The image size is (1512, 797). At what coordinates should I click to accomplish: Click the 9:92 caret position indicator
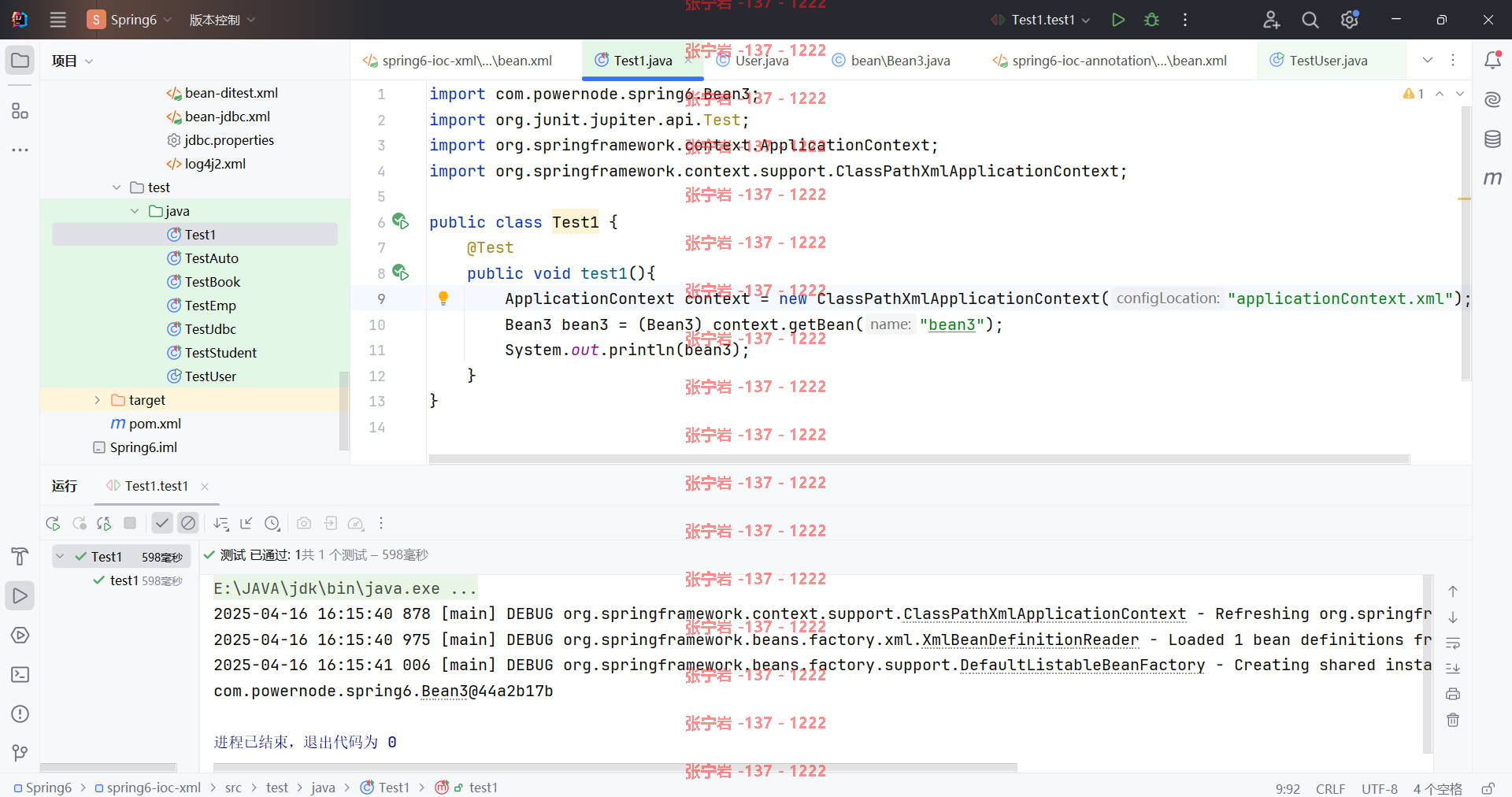(1288, 788)
